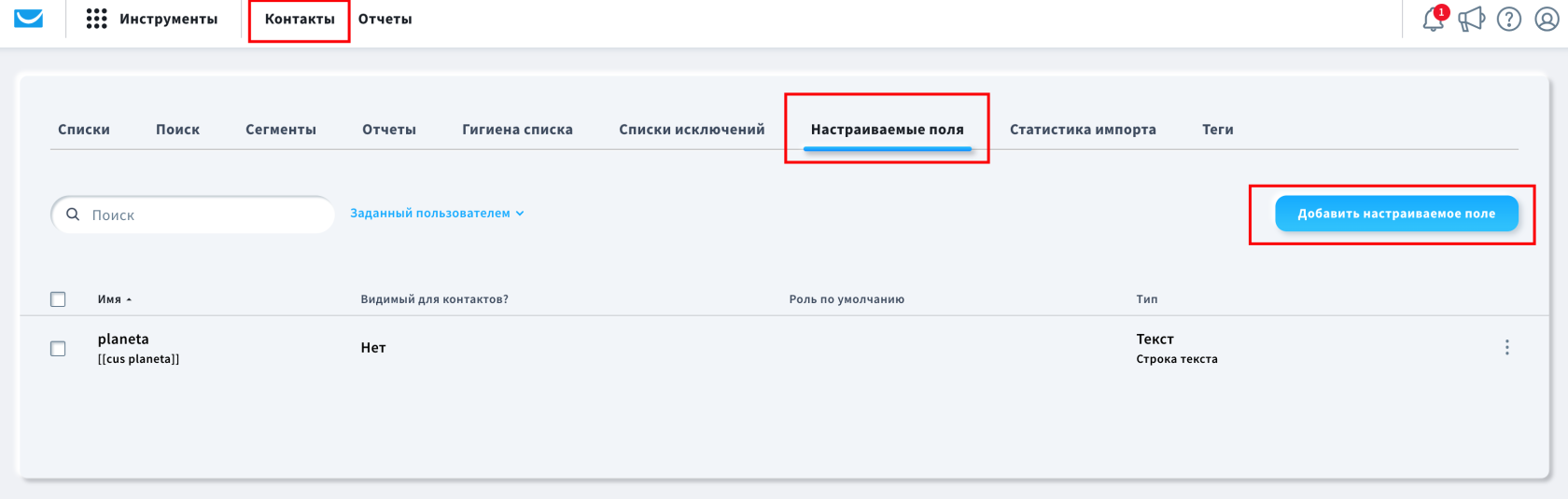
Task: Open the Контакты menu
Action: click(300, 19)
